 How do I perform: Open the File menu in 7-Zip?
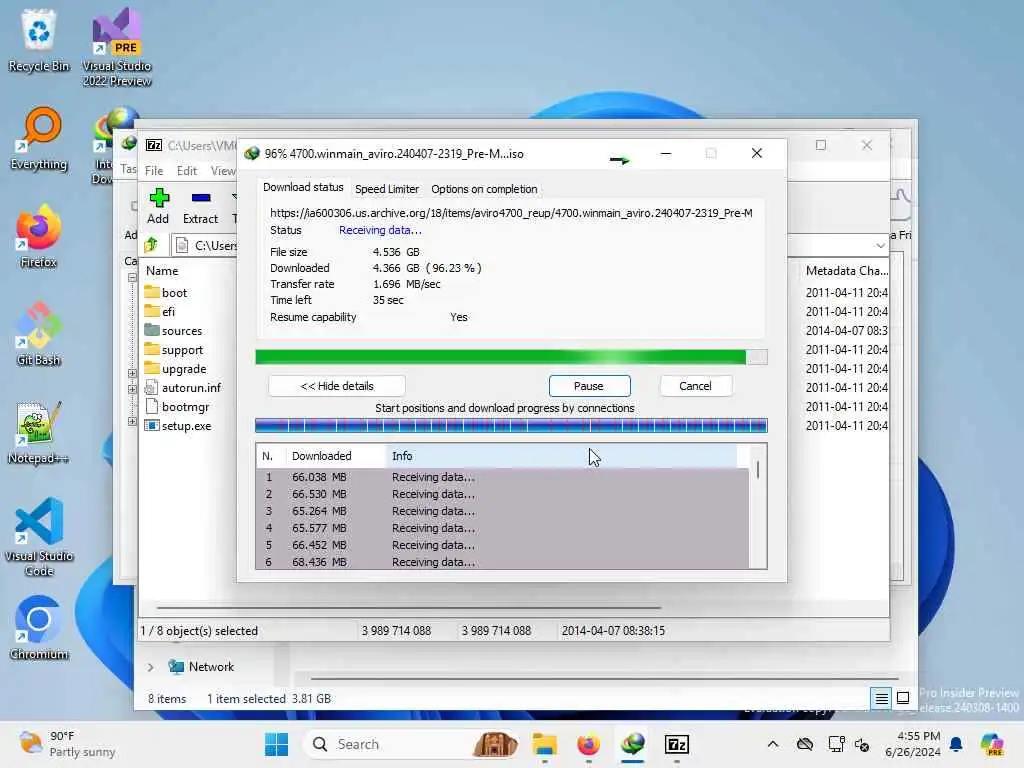click(154, 170)
